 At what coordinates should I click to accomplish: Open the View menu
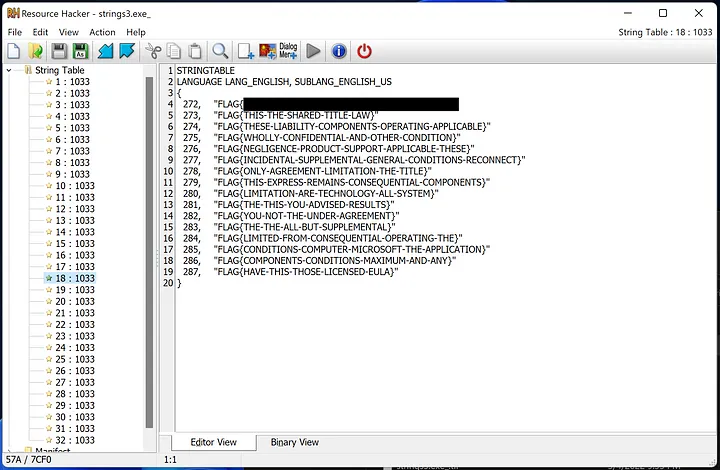tap(68, 32)
